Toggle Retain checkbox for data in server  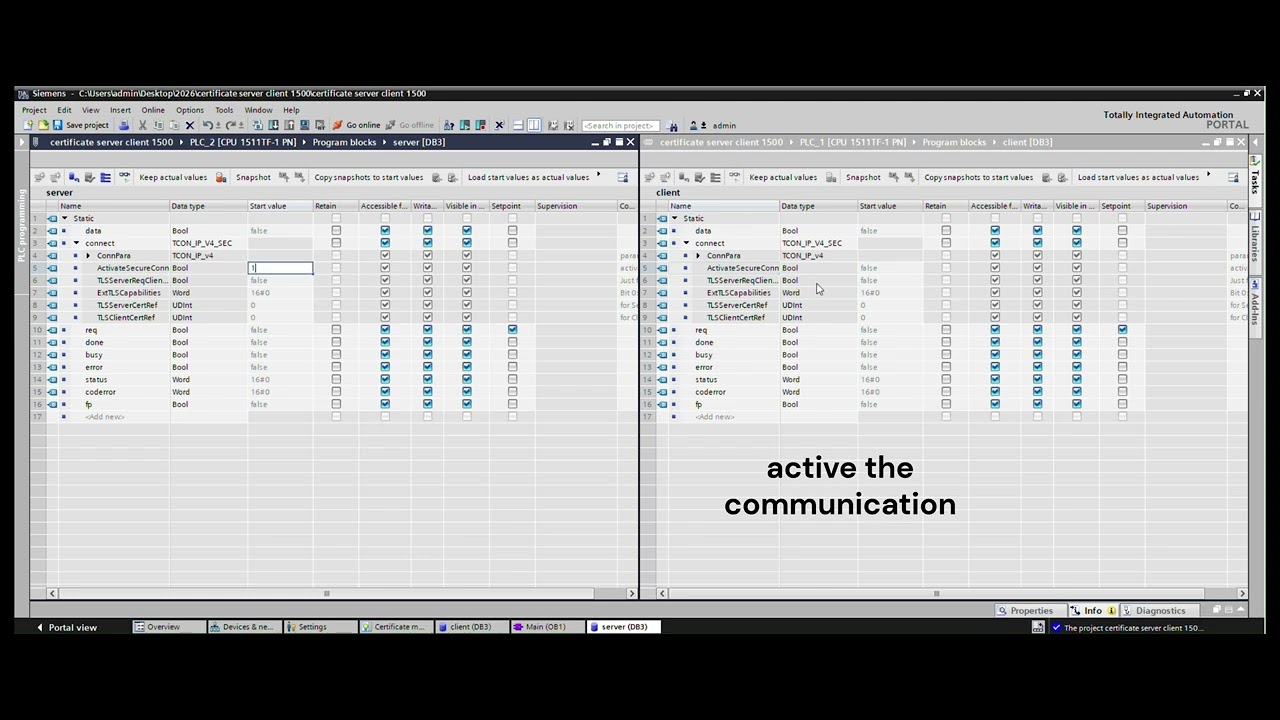[336, 230]
